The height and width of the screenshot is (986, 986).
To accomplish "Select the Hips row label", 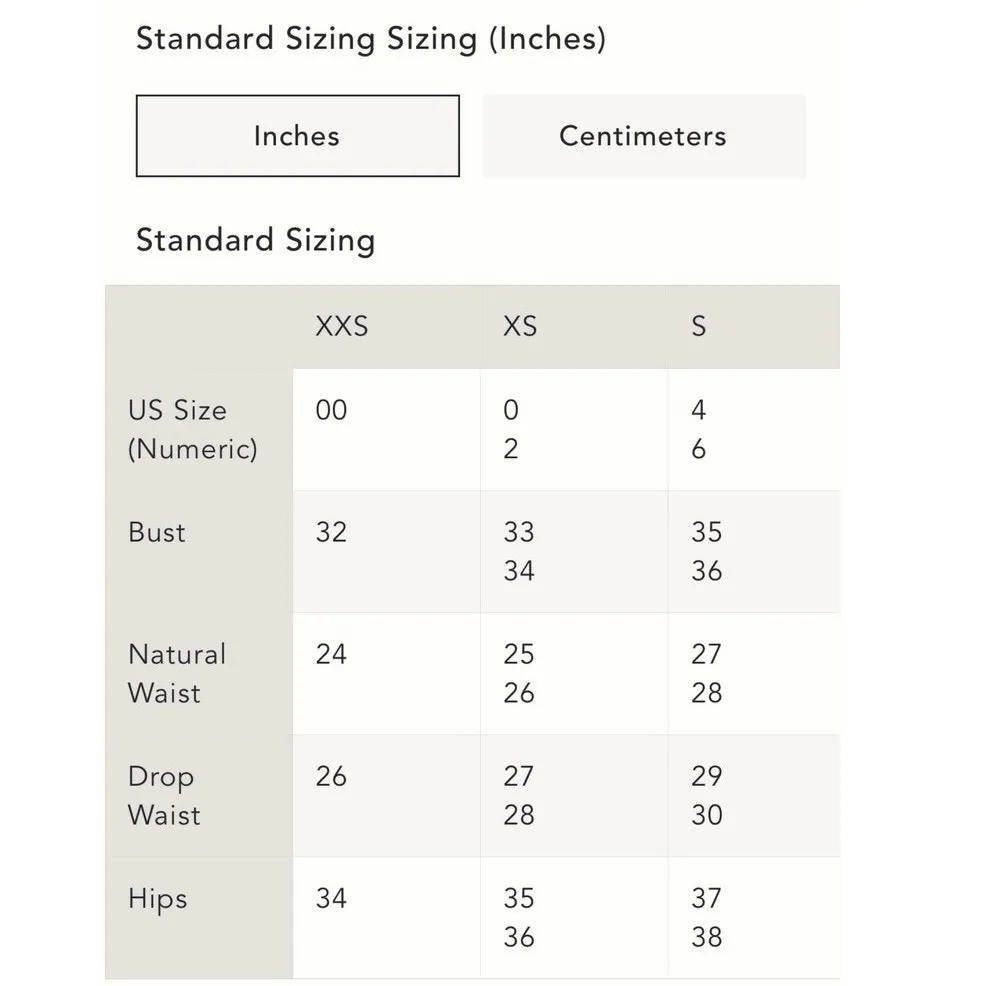I will pyautogui.click(x=157, y=899).
